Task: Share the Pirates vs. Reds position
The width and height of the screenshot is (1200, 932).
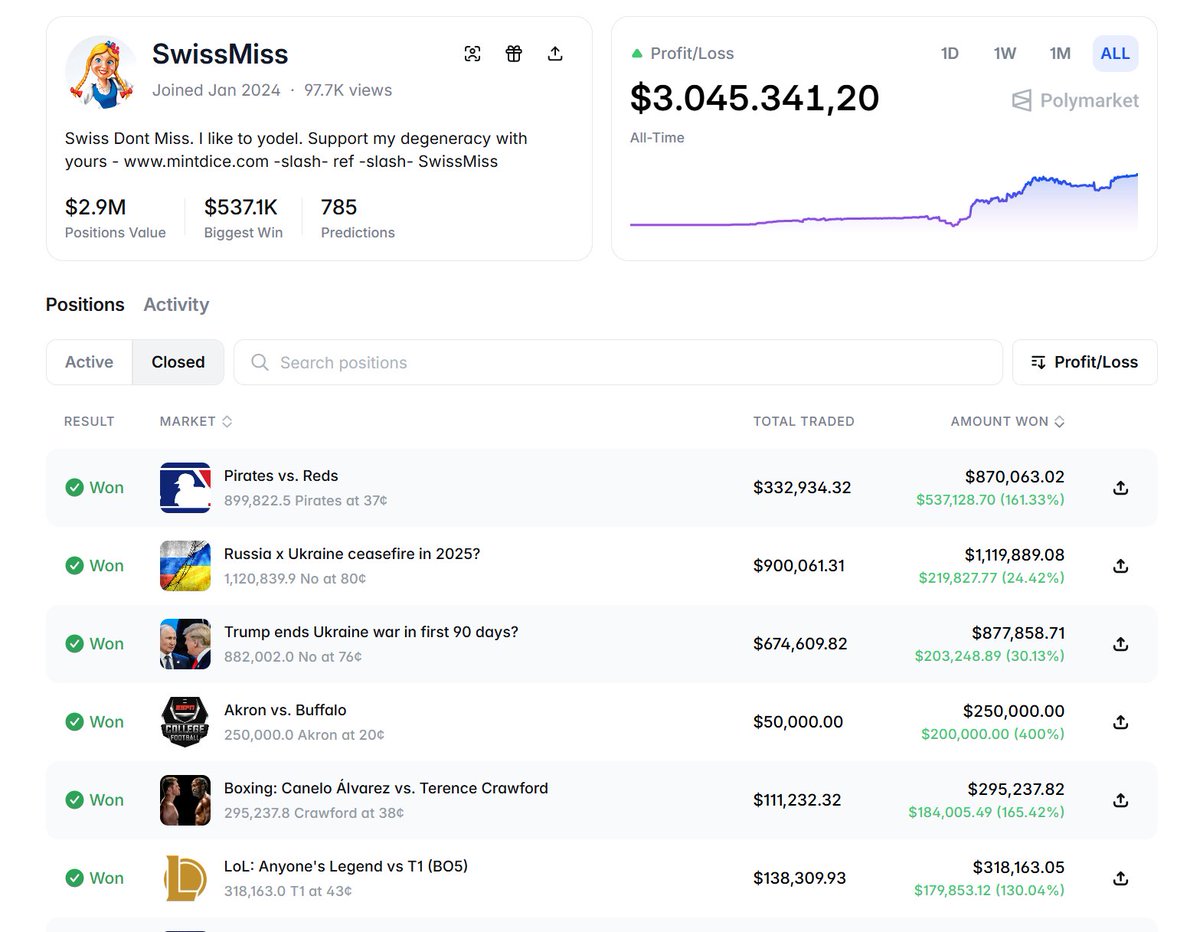Action: (x=1121, y=487)
